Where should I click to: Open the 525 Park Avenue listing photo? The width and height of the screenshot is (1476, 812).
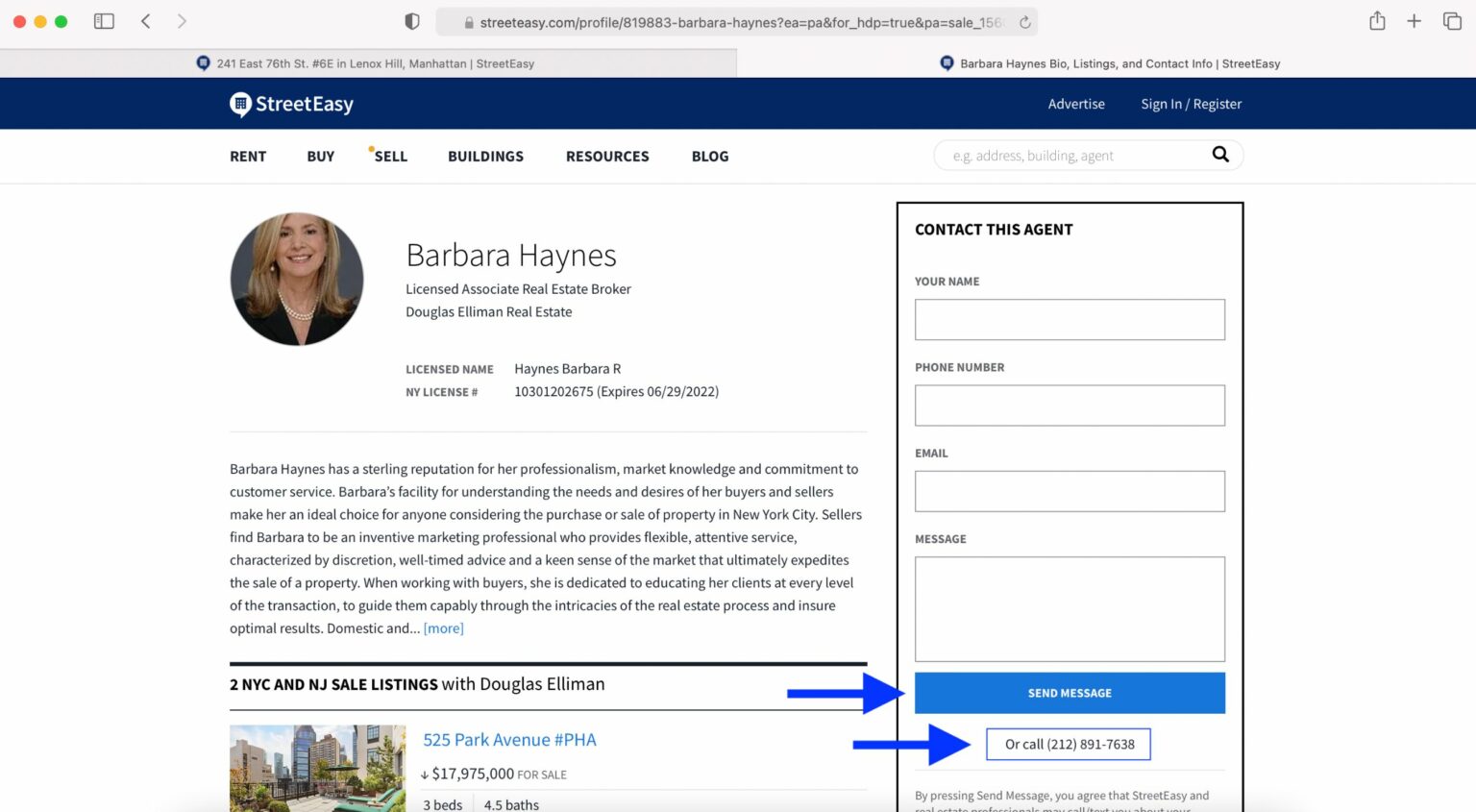click(317, 769)
